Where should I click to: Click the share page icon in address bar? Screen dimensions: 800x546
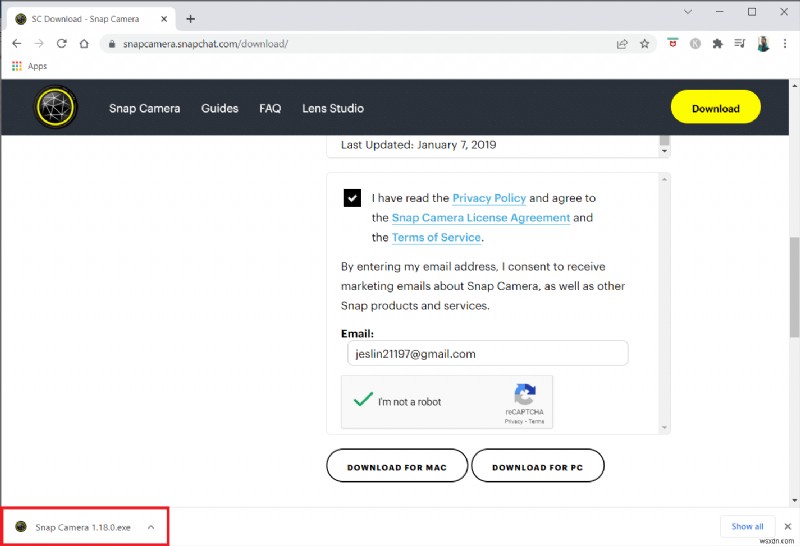click(622, 44)
